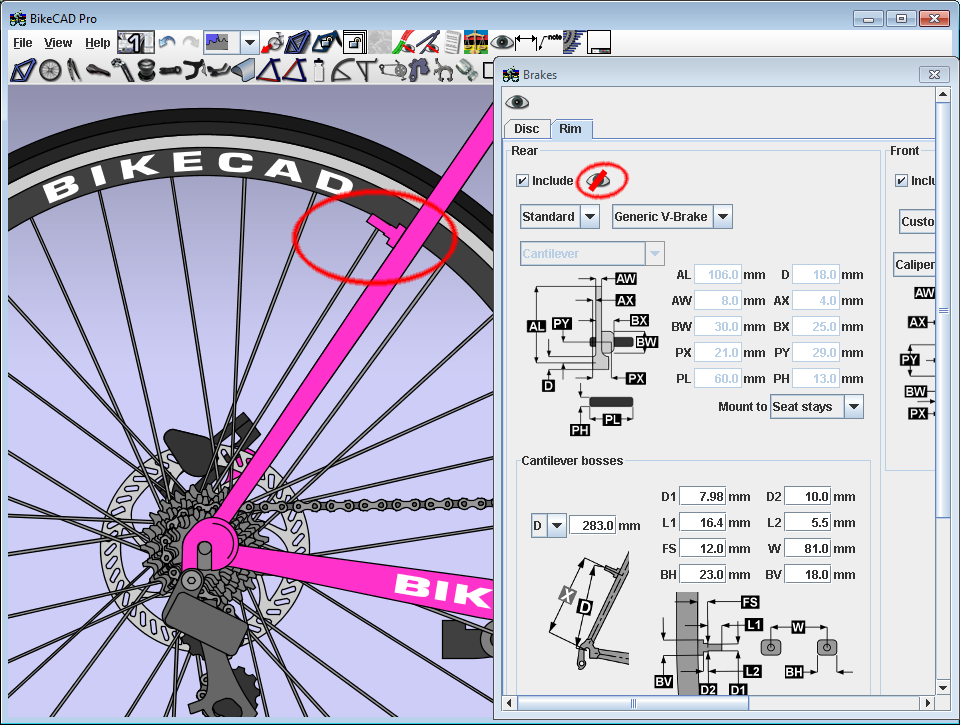Screen dimensions: 960x725
Task: Open the View menu
Action: click(x=58, y=43)
